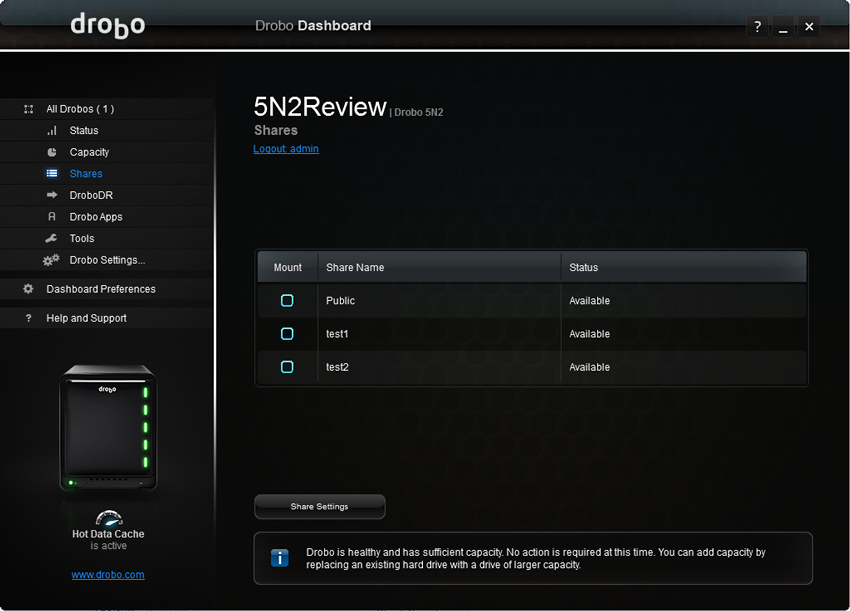This screenshot has width=850, height=611.
Task: Close the Drobo Dashboard window
Action: (x=809, y=26)
